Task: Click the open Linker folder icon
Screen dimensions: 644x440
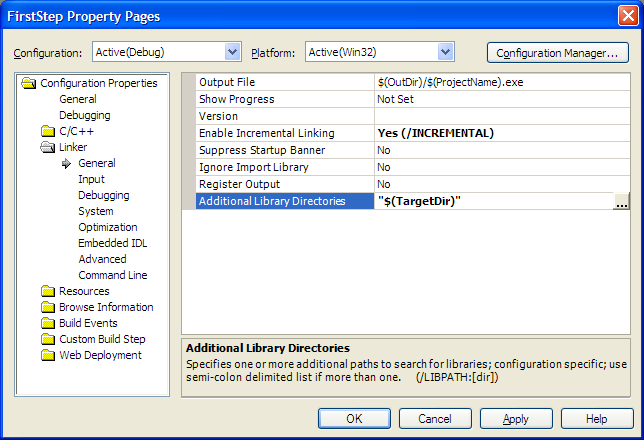Action: [47, 148]
